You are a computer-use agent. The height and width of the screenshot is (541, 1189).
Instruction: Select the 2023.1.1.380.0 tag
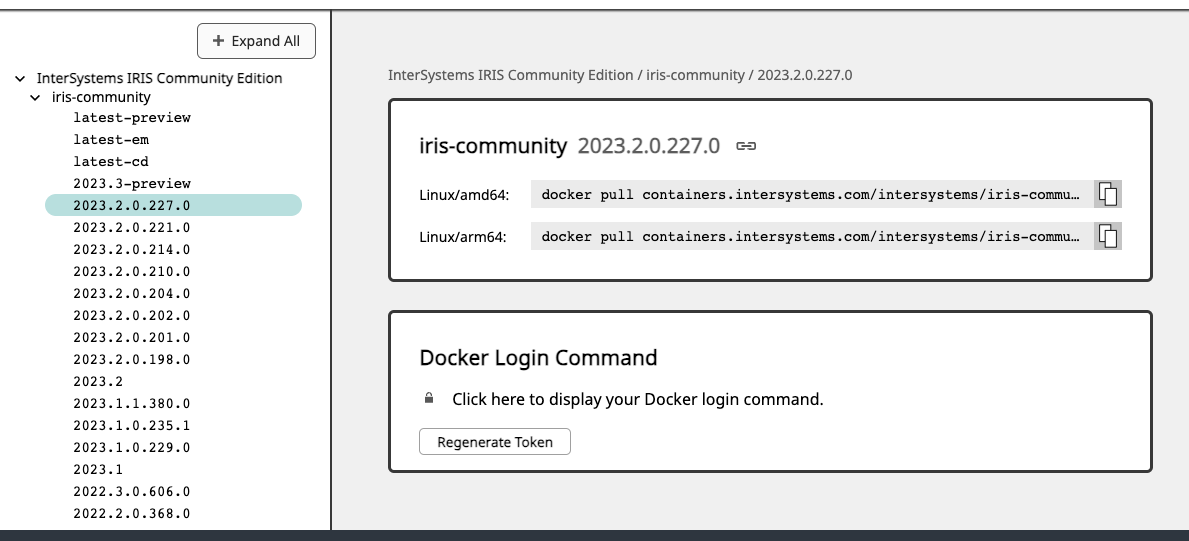[x=132, y=404]
